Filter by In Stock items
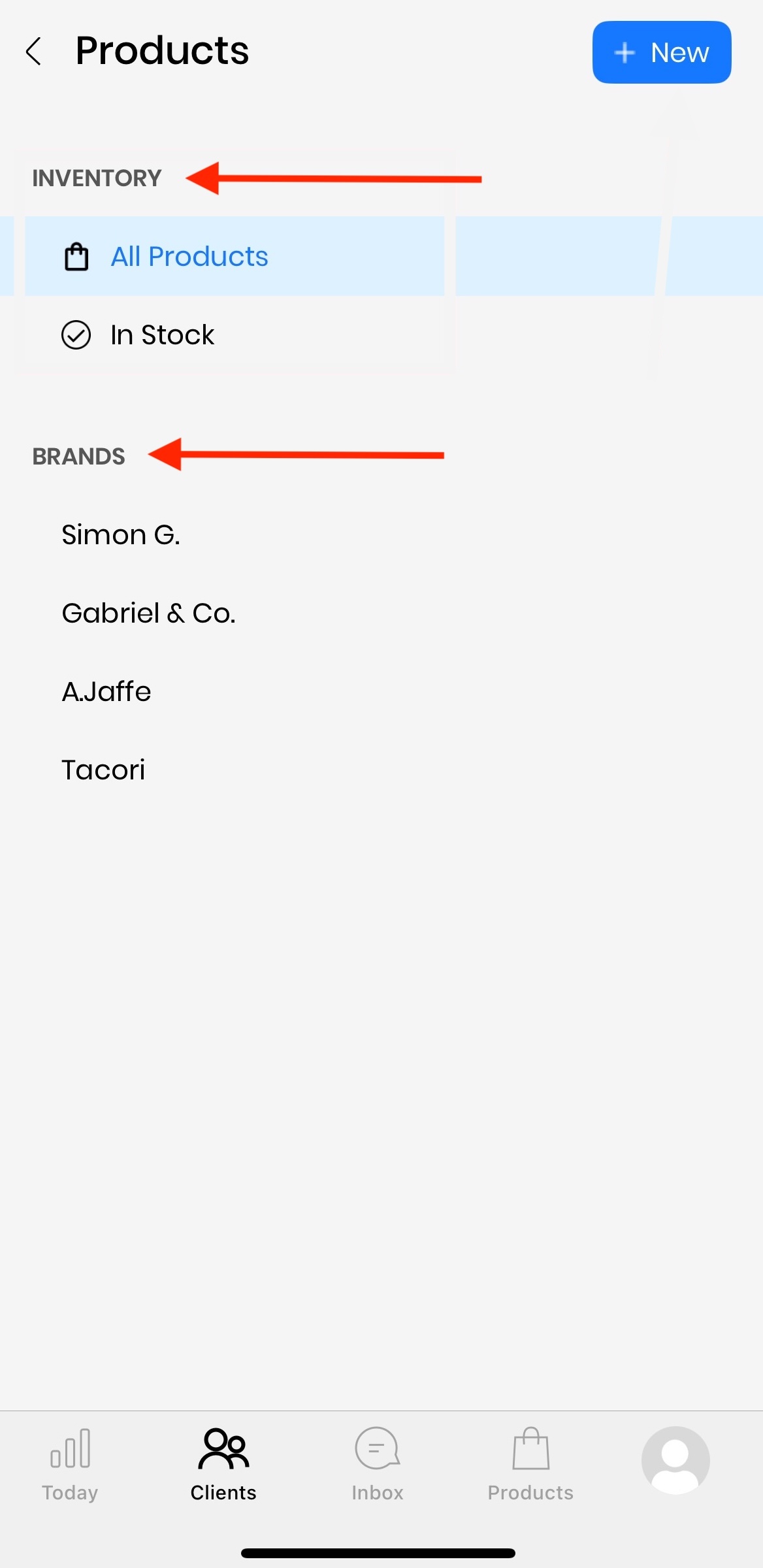 [162, 335]
